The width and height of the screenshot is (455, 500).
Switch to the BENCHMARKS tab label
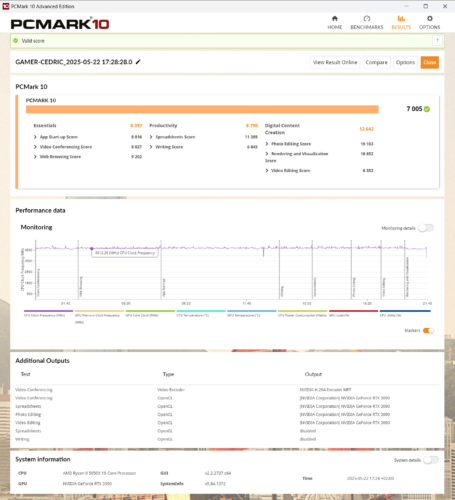point(367,27)
